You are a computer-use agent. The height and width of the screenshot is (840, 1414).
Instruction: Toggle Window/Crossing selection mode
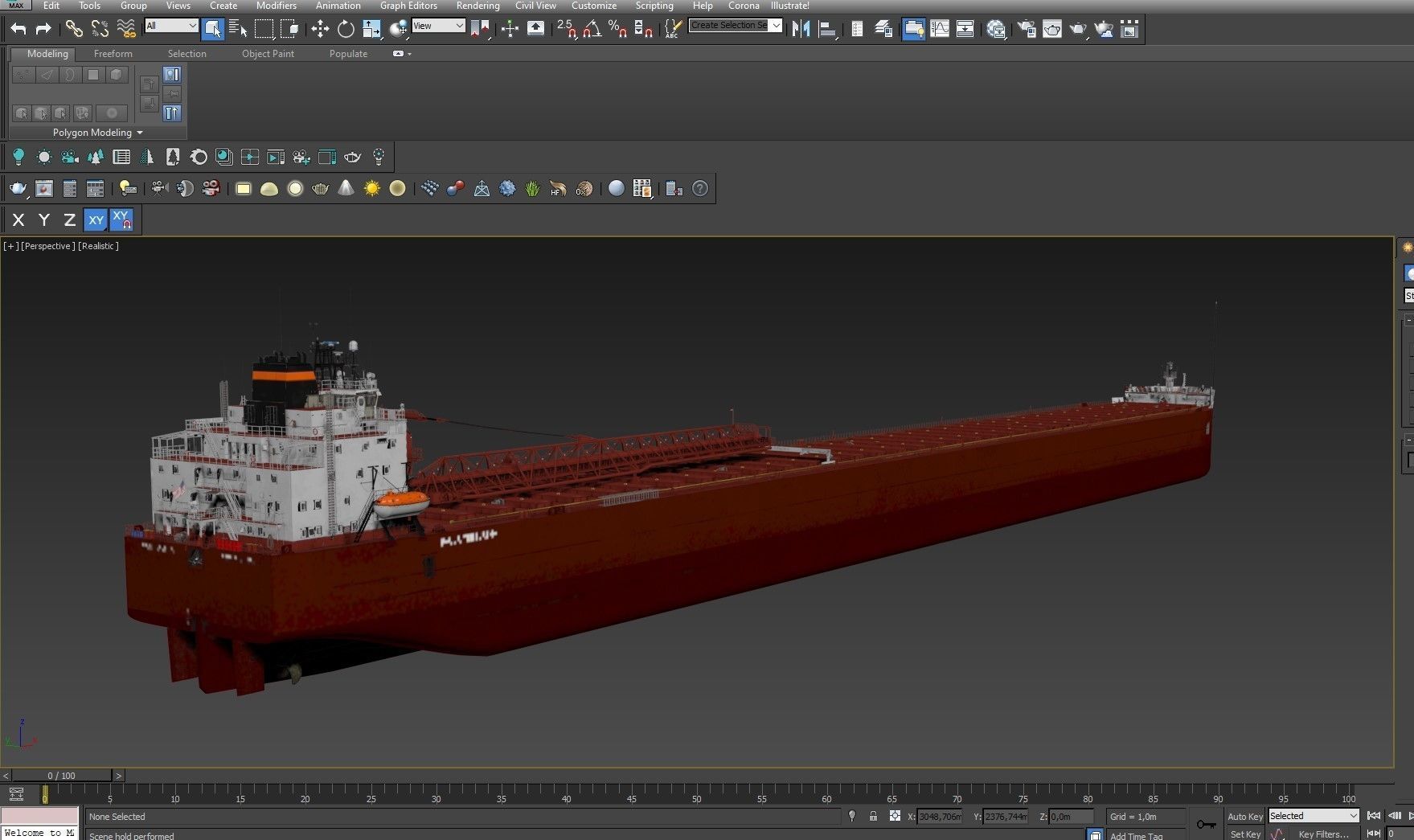289,29
